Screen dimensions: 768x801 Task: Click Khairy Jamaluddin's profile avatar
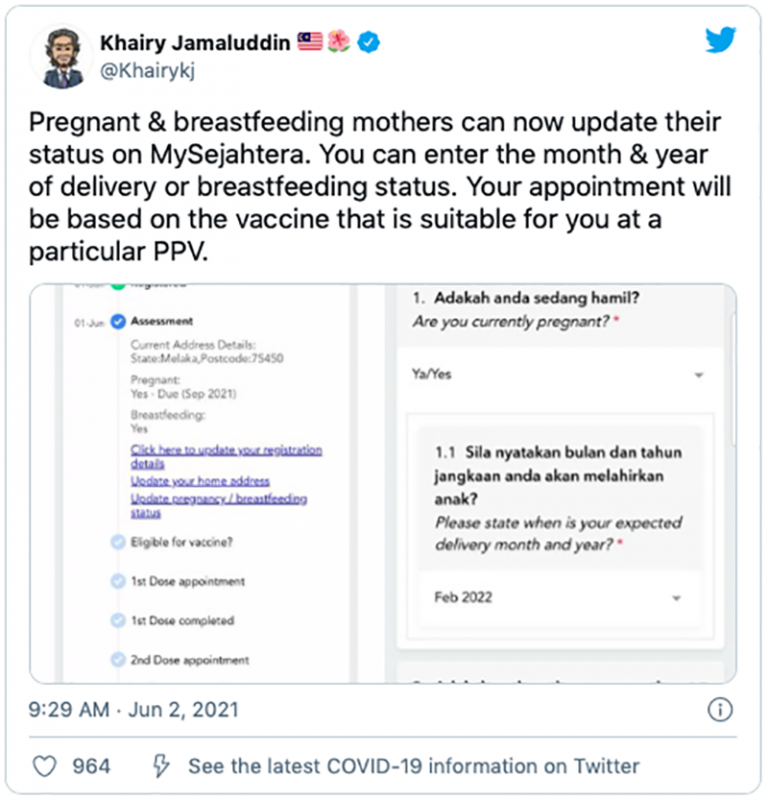(62, 56)
